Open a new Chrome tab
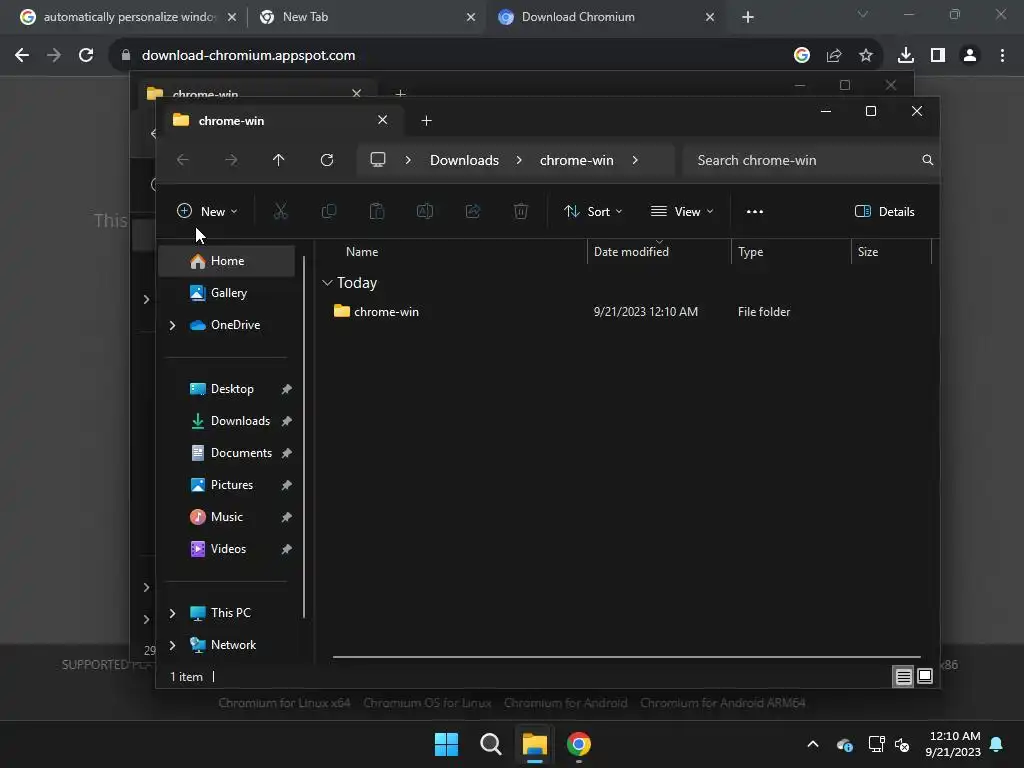The width and height of the screenshot is (1024, 768). pyautogui.click(x=748, y=17)
